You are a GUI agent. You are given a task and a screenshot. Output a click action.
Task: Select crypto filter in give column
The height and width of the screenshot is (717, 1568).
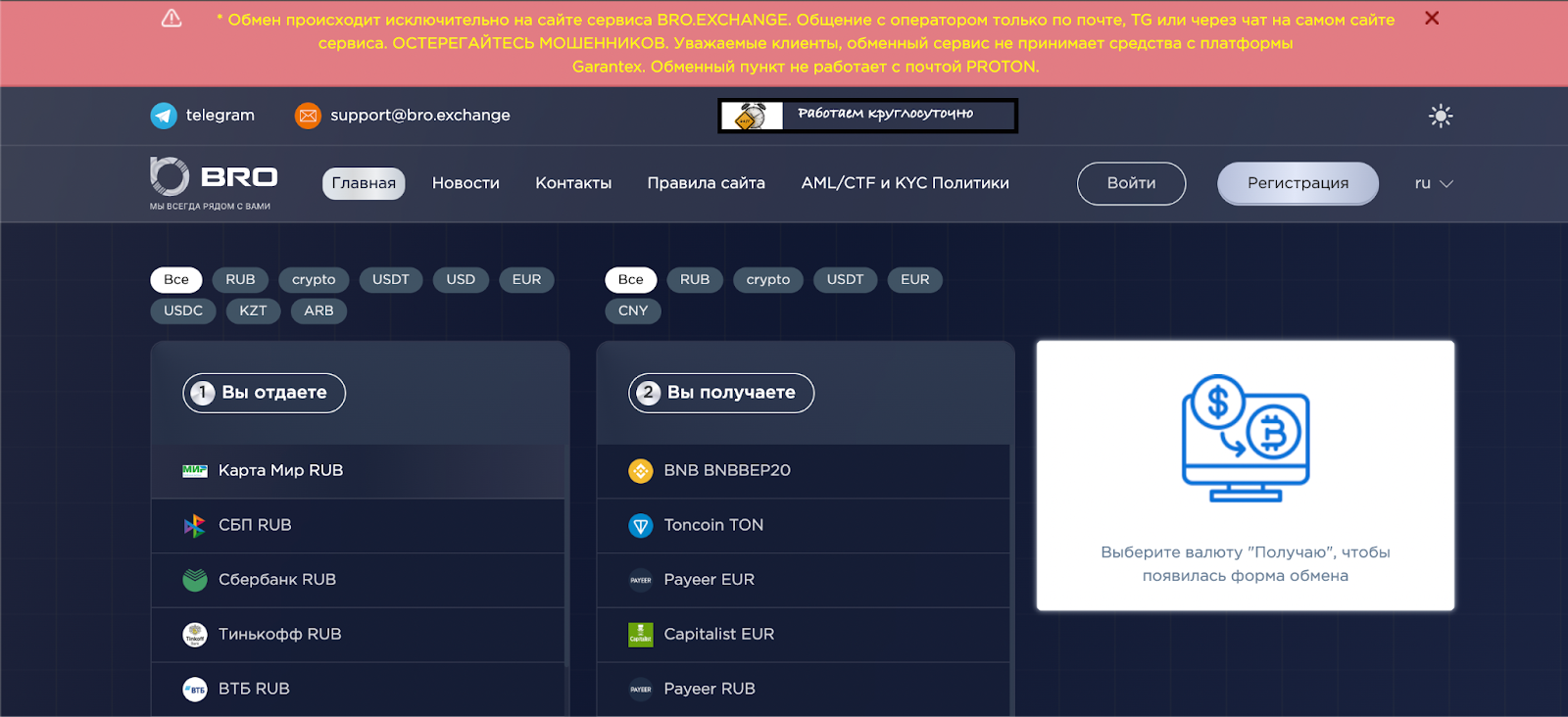314,280
